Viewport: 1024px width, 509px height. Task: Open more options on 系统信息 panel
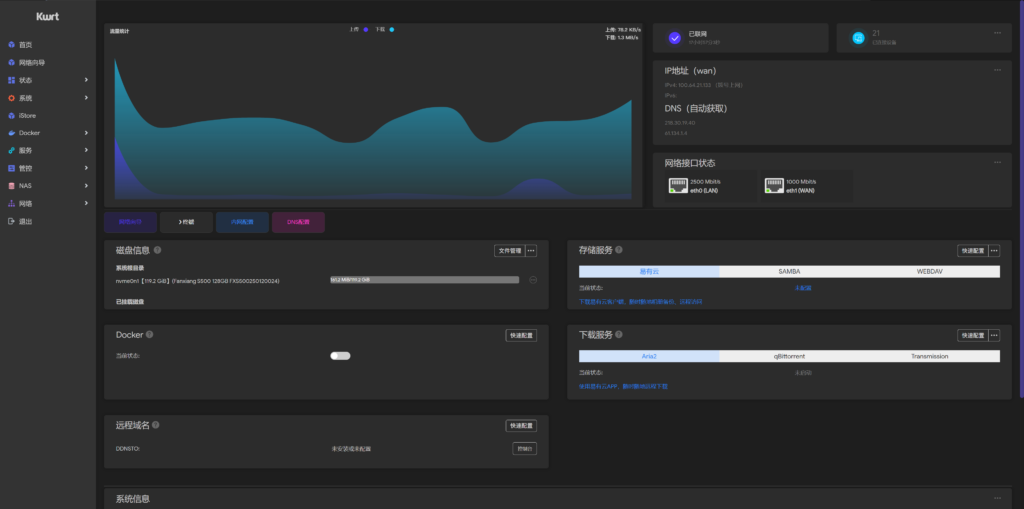click(x=997, y=498)
